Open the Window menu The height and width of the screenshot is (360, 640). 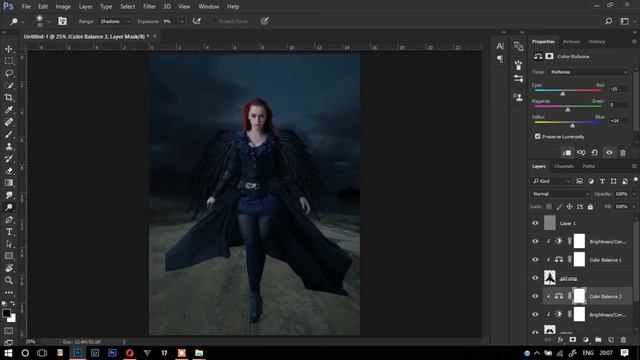click(209, 7)
